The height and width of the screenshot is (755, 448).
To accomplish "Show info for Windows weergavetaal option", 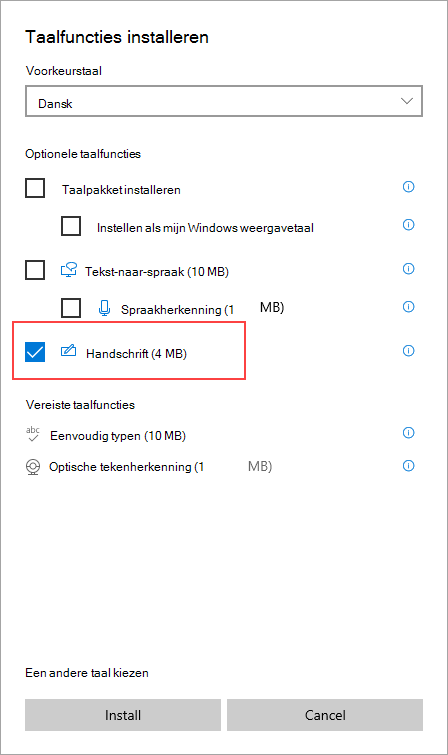I will coord(408,225).
